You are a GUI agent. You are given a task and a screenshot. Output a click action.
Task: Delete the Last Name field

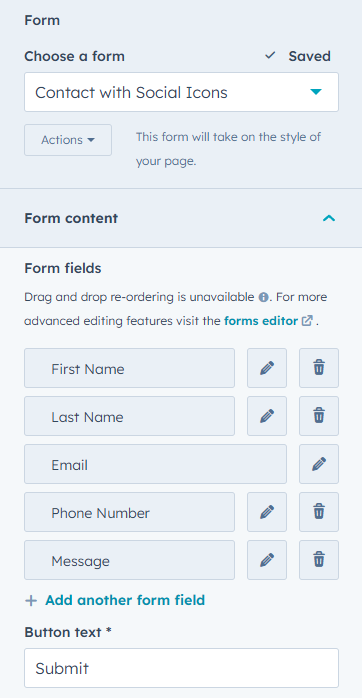pyautogui.click(x=319, y=416)
